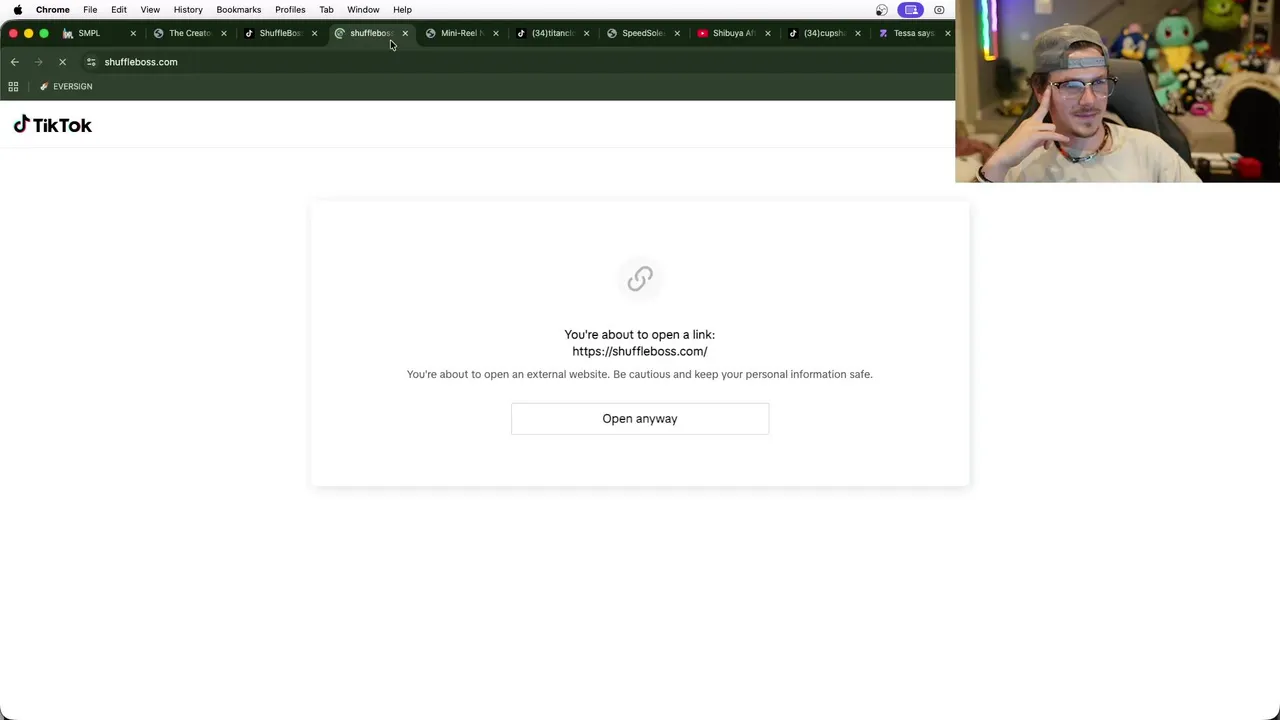Close the active shuffleboss tab

pyautogui.click(x=405, y=33)
